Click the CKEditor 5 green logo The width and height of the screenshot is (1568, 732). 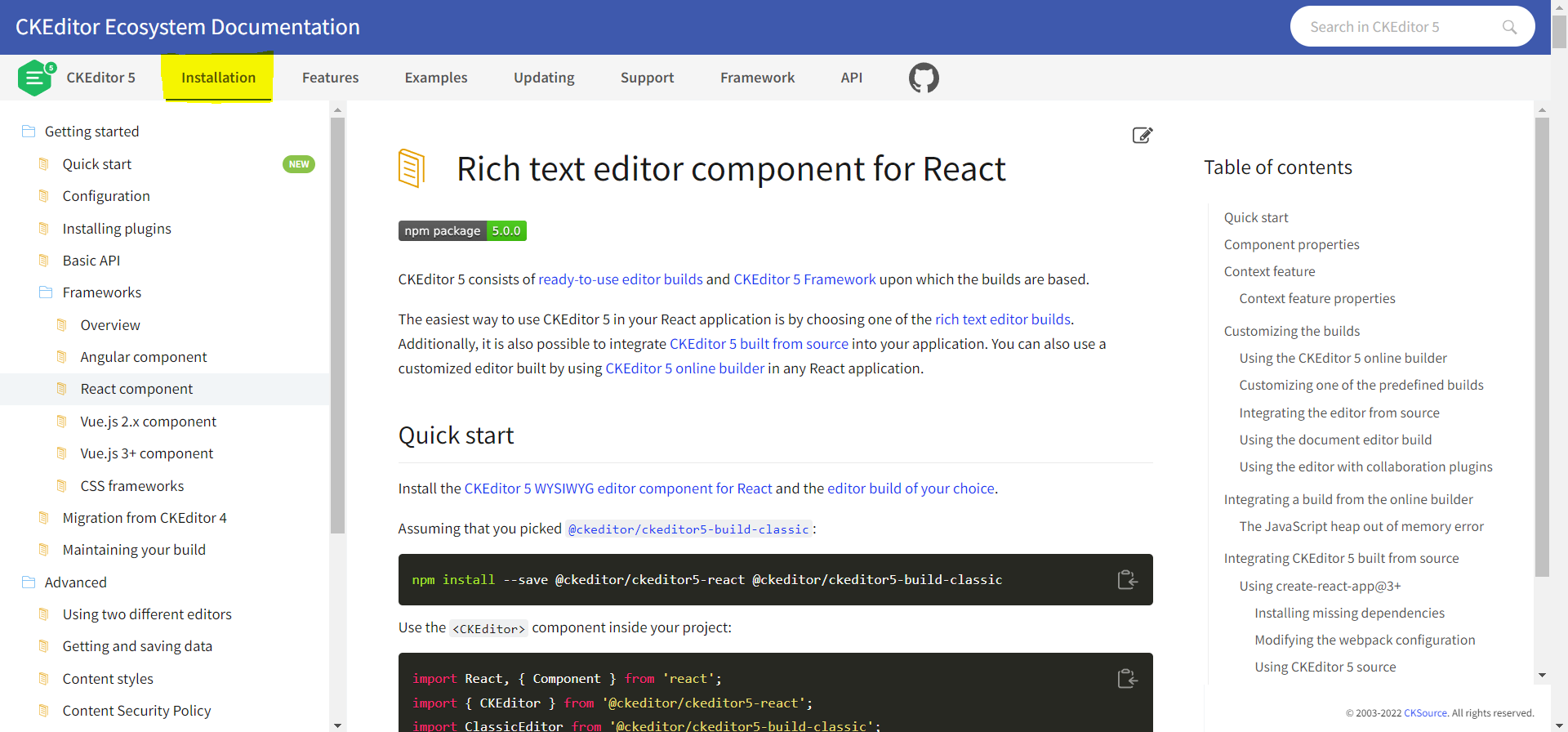click(x=37, y=78)
